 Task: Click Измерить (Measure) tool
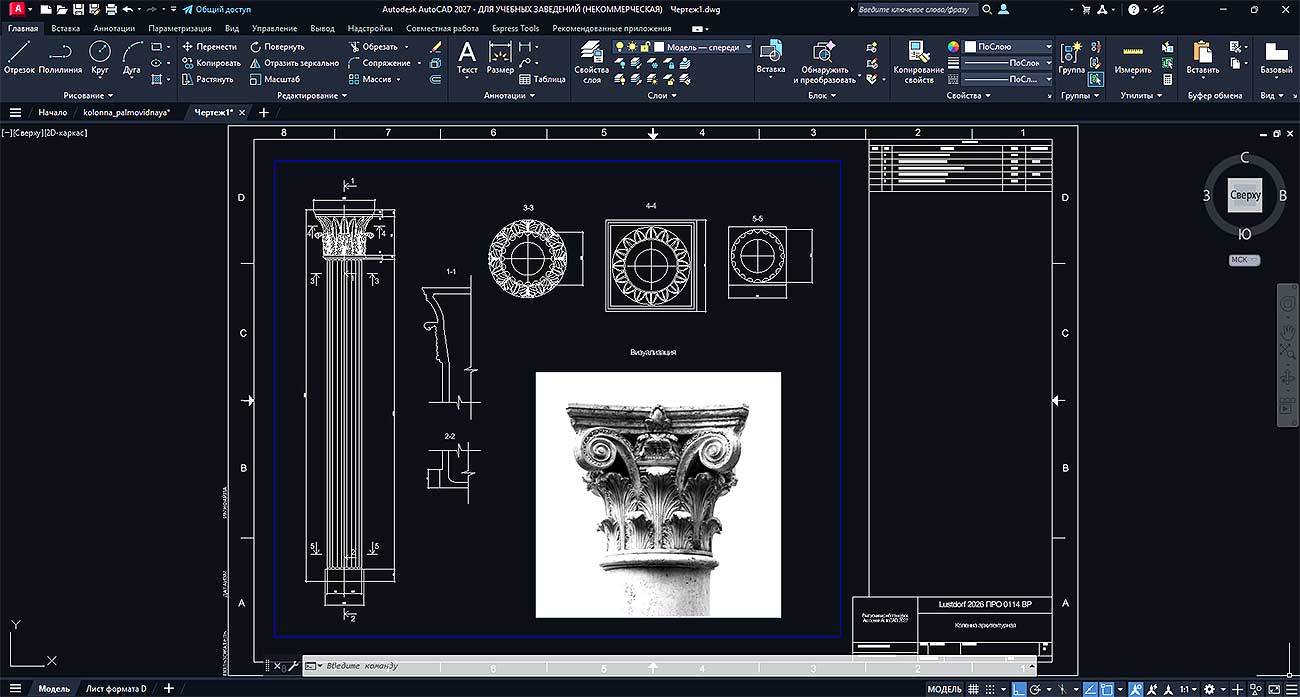point(1133,57)
